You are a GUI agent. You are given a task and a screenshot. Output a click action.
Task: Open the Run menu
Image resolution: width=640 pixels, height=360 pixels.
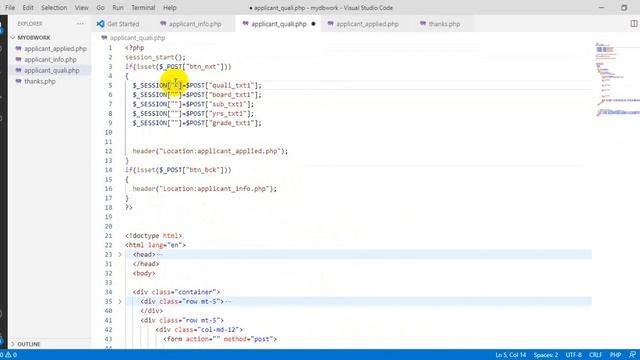click(118, 8)
